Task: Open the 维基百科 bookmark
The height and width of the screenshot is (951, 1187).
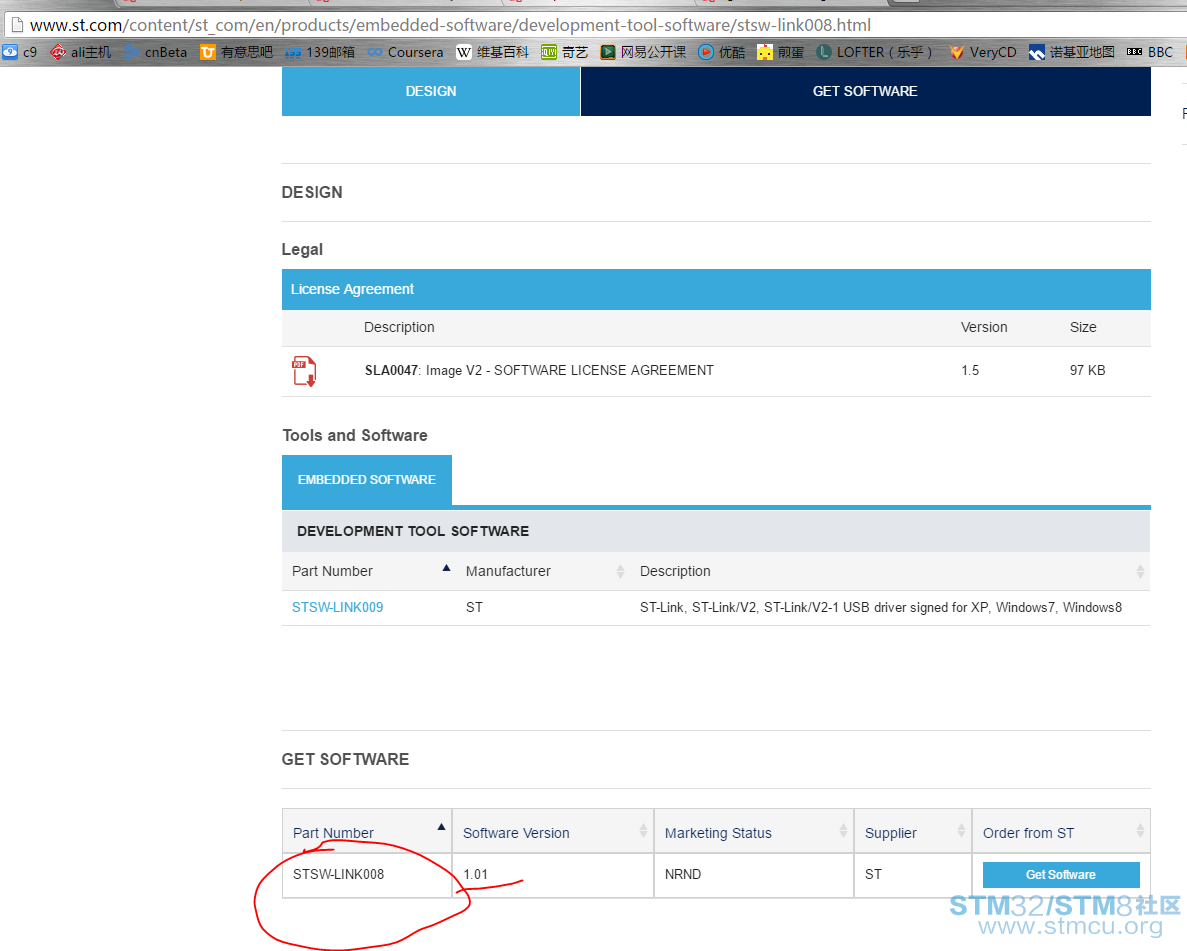Action: tap(493, 52)
